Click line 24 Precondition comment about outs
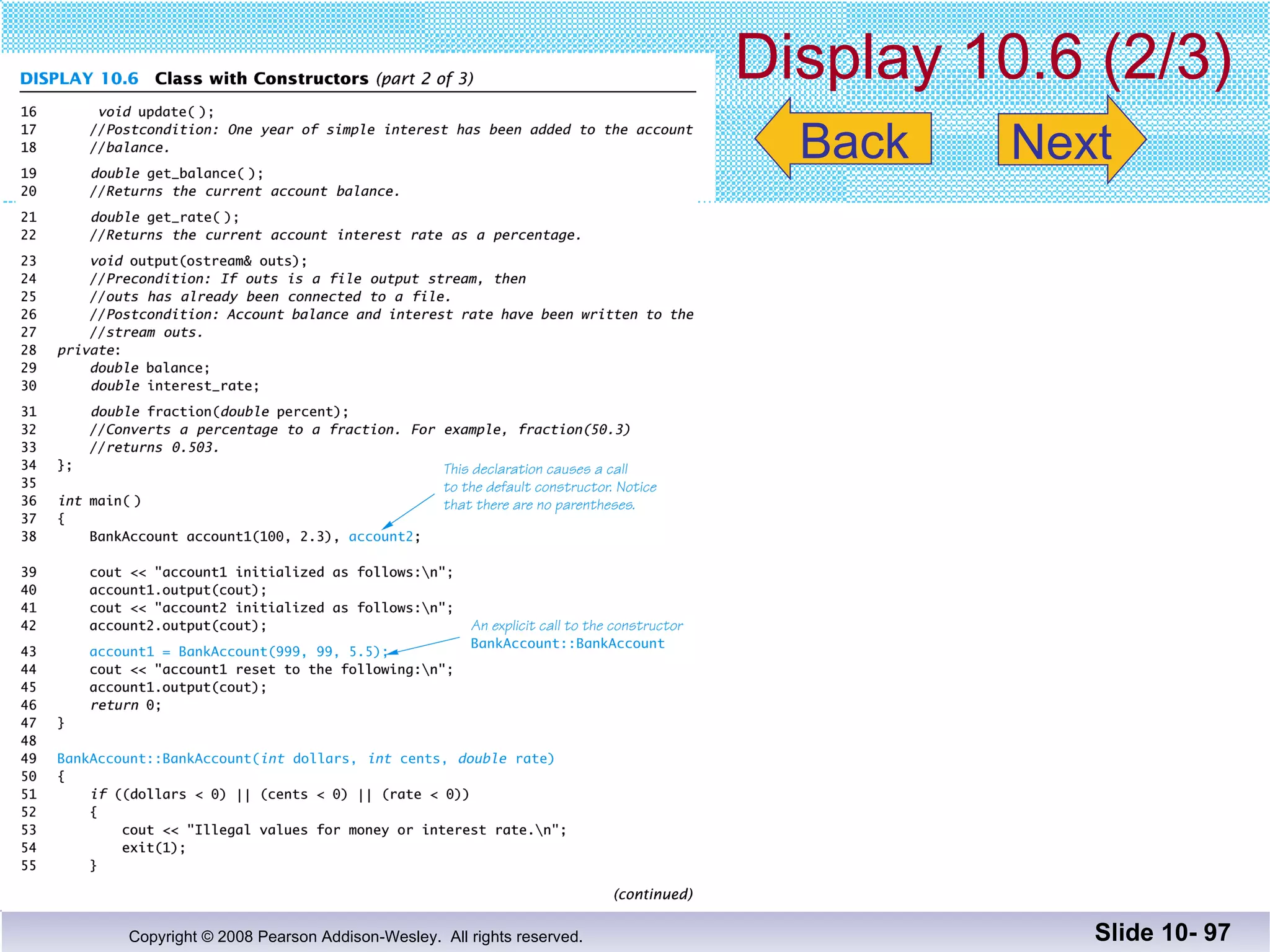The image size is (1270, 952). (x=308, y=280)
